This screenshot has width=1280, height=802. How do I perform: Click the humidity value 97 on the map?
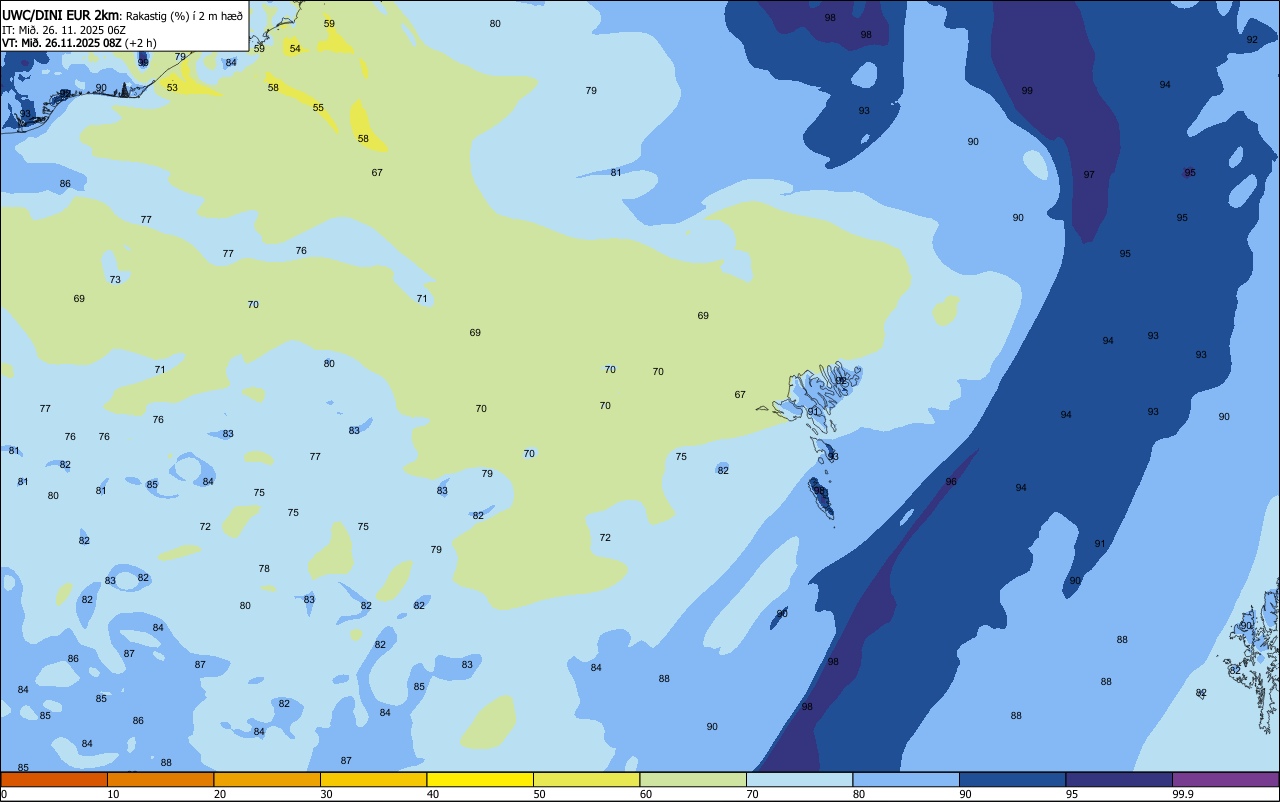(1089, 175)
